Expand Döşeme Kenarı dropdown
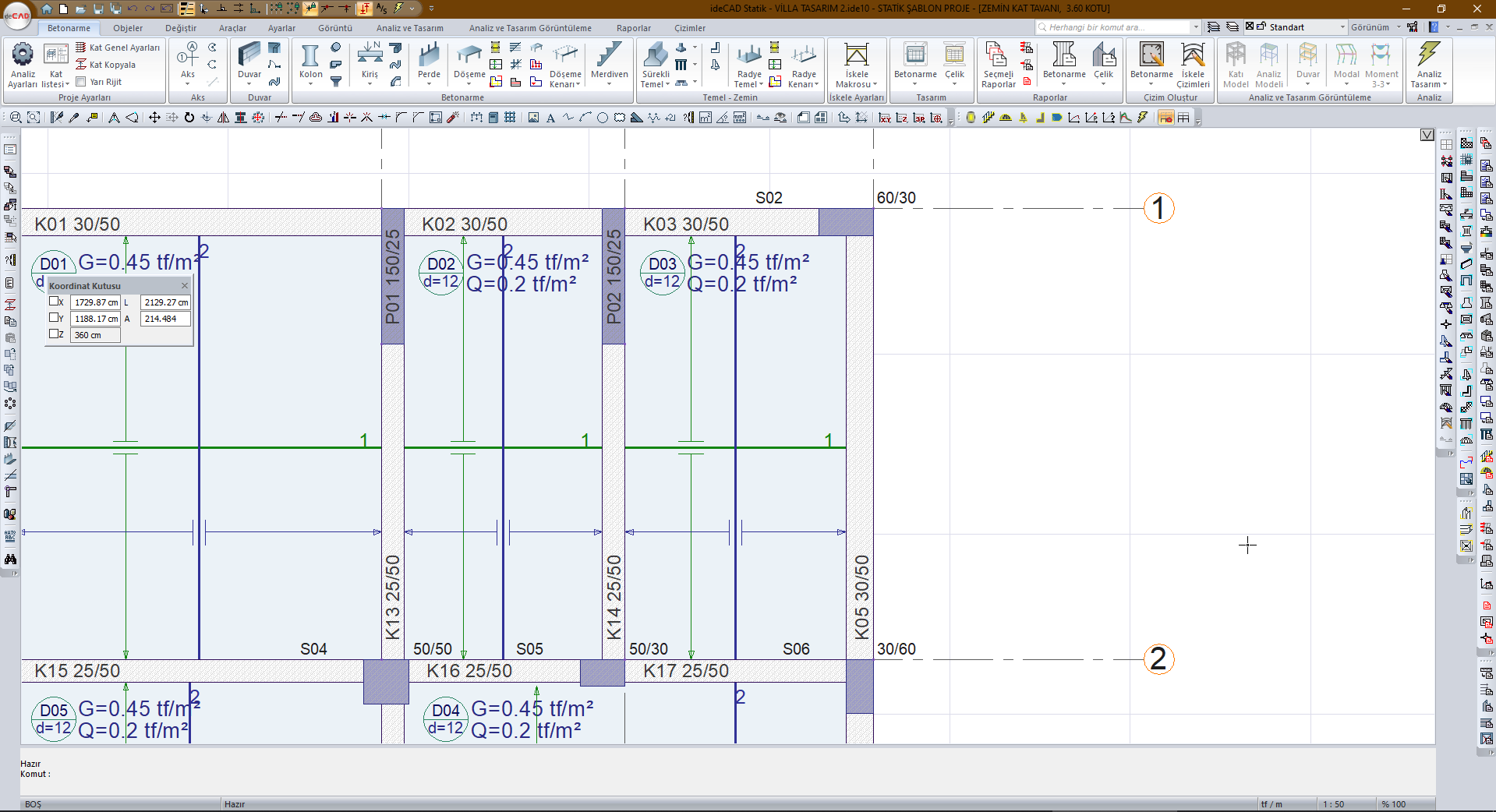Viewport: 1496px width, 812px height. [x=578, y=84]
